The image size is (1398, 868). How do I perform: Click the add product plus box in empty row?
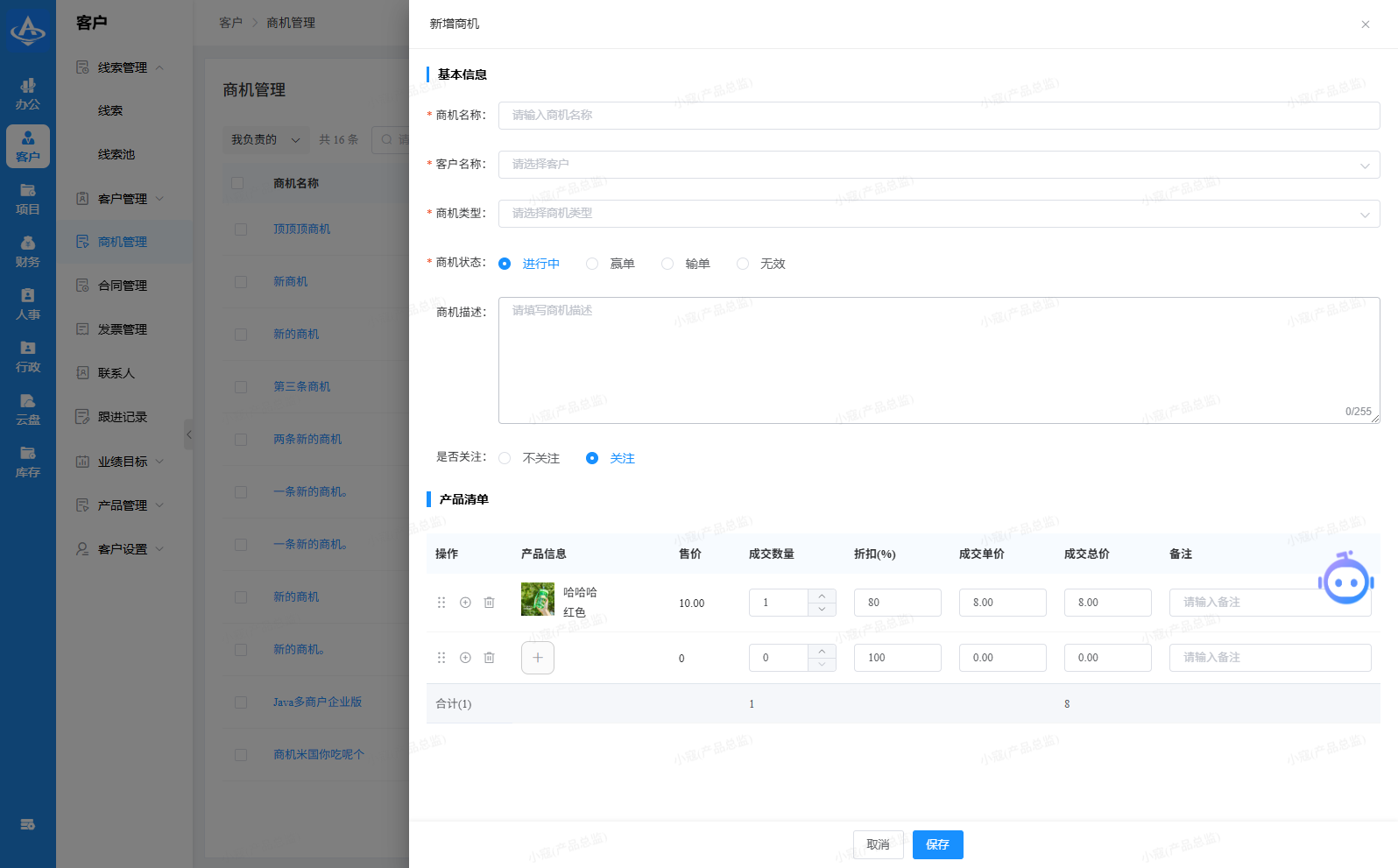(537, 658)
